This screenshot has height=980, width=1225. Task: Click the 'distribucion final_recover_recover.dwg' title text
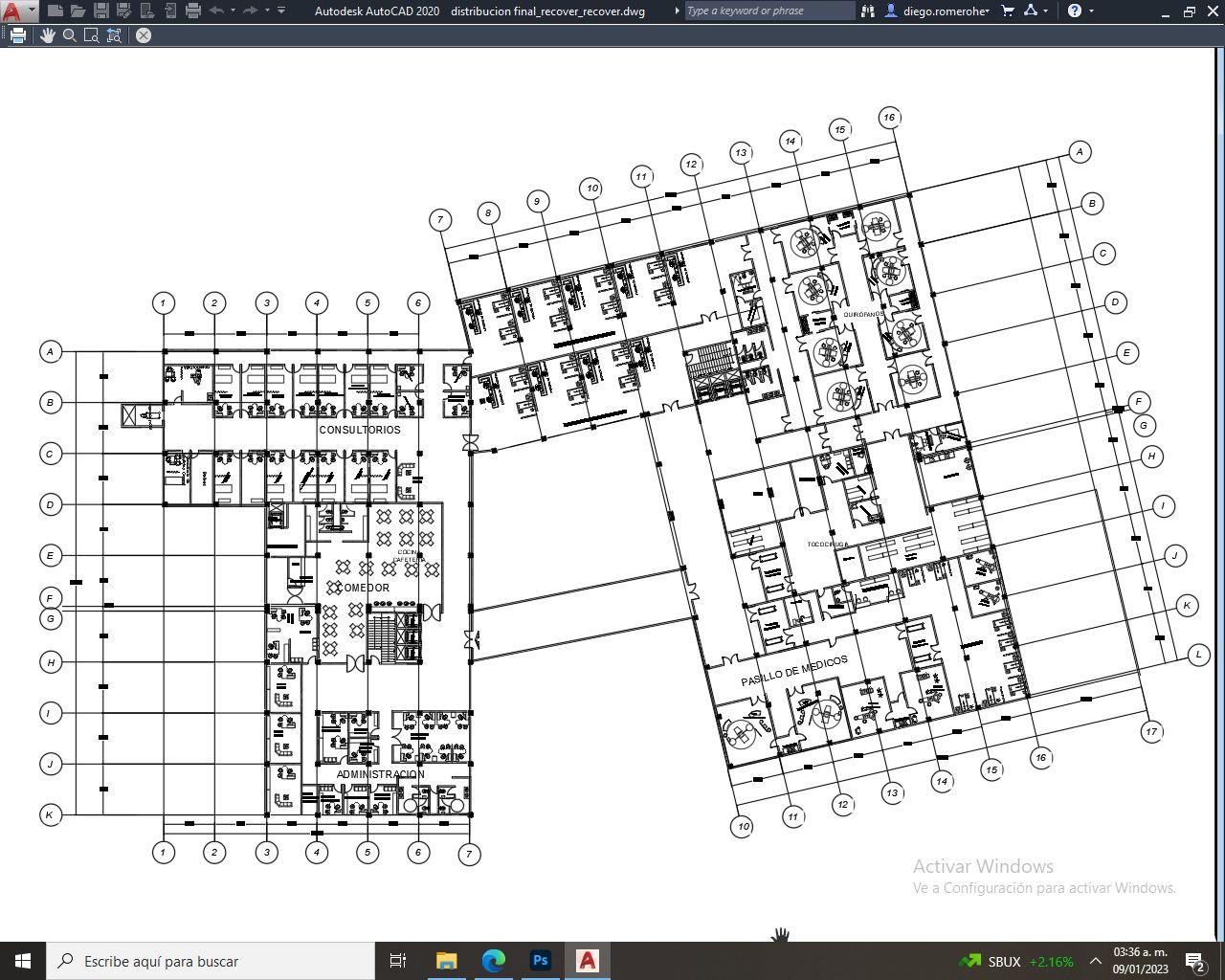click(x=547, y=11)
